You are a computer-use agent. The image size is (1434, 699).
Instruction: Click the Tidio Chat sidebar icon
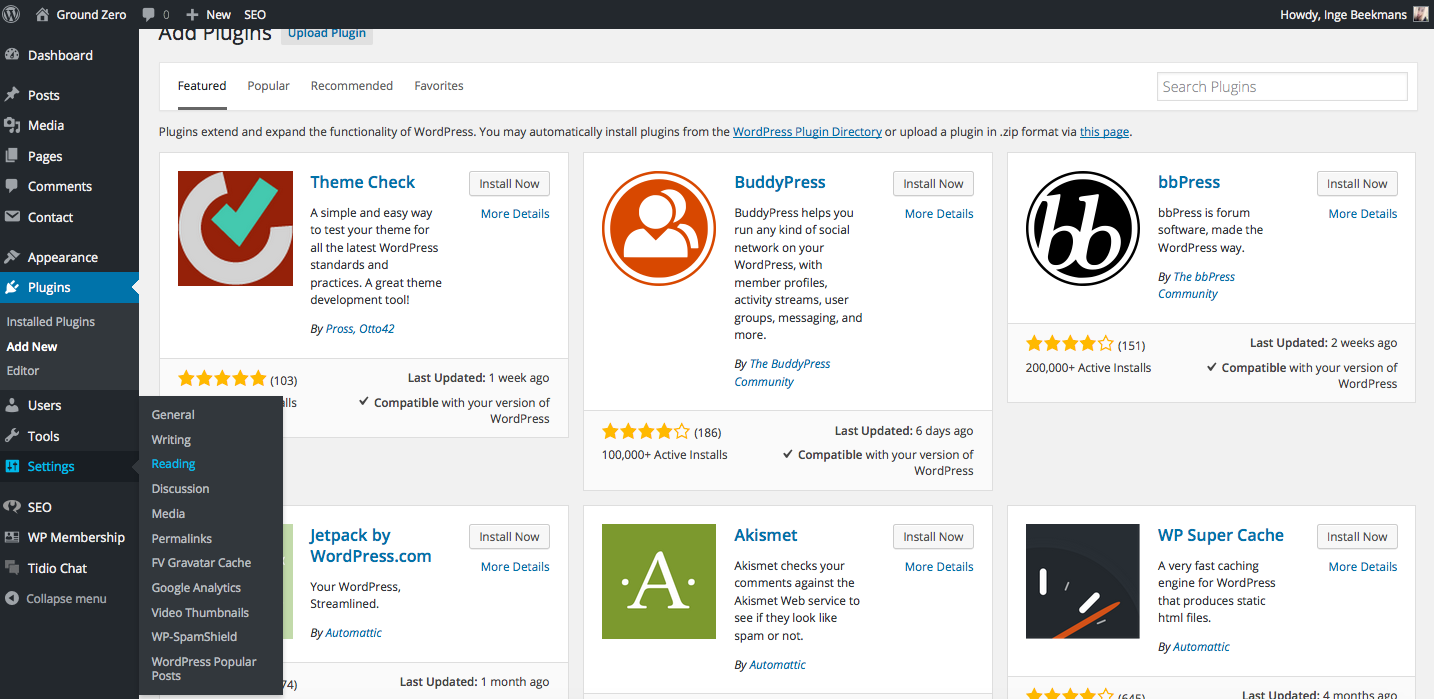point(12,568)
